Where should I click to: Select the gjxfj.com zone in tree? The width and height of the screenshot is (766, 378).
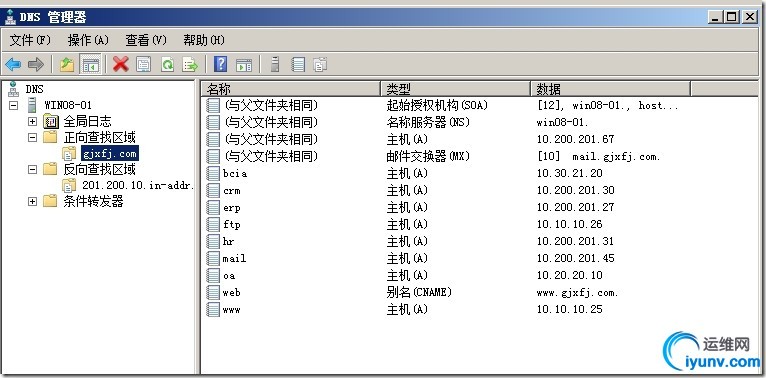pos(109,154)
